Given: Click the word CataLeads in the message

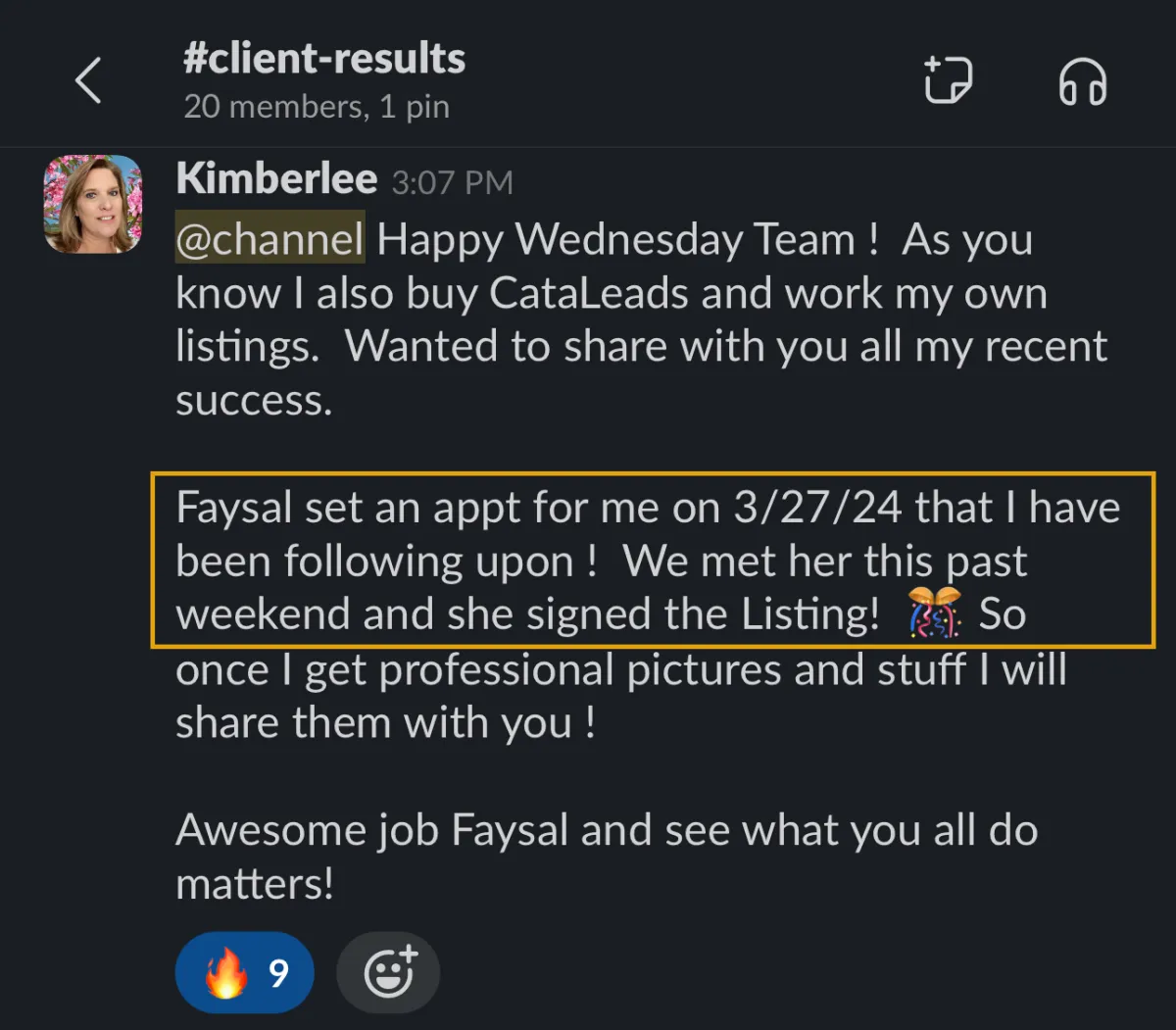Looking at the screenshot, I should click(x=588, y=294).
